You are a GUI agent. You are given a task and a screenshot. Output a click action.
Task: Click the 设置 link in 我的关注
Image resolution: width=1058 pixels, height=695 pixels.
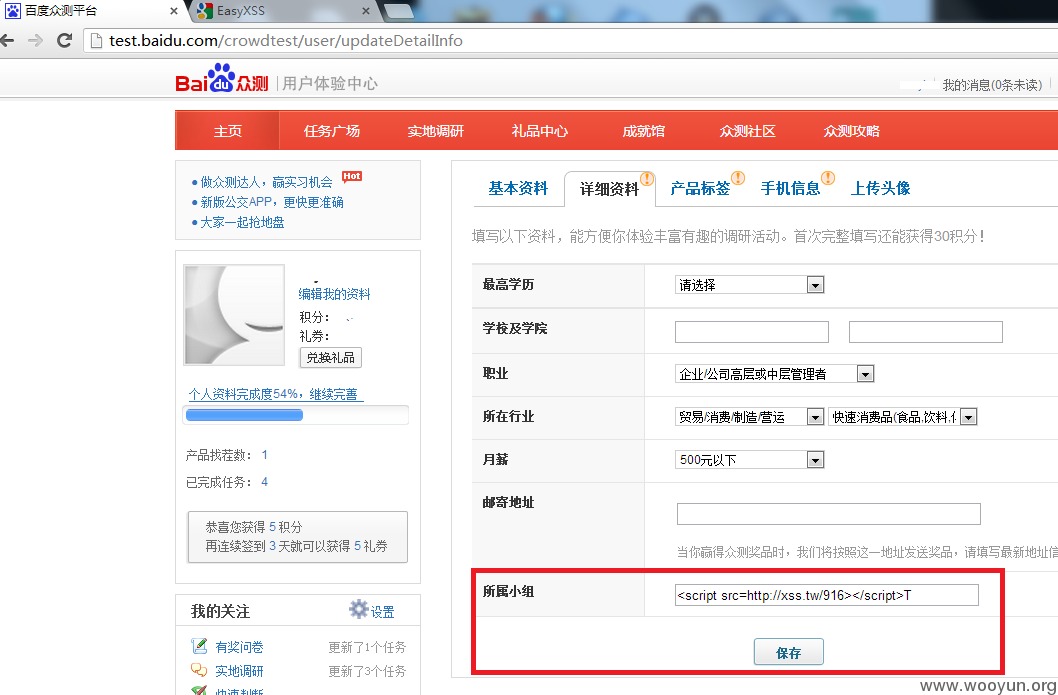pos(383,612)
